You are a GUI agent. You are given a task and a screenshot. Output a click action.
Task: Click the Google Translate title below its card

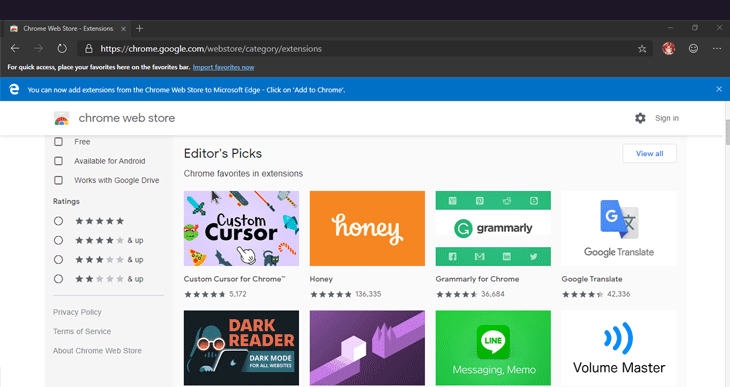[592, 279]
